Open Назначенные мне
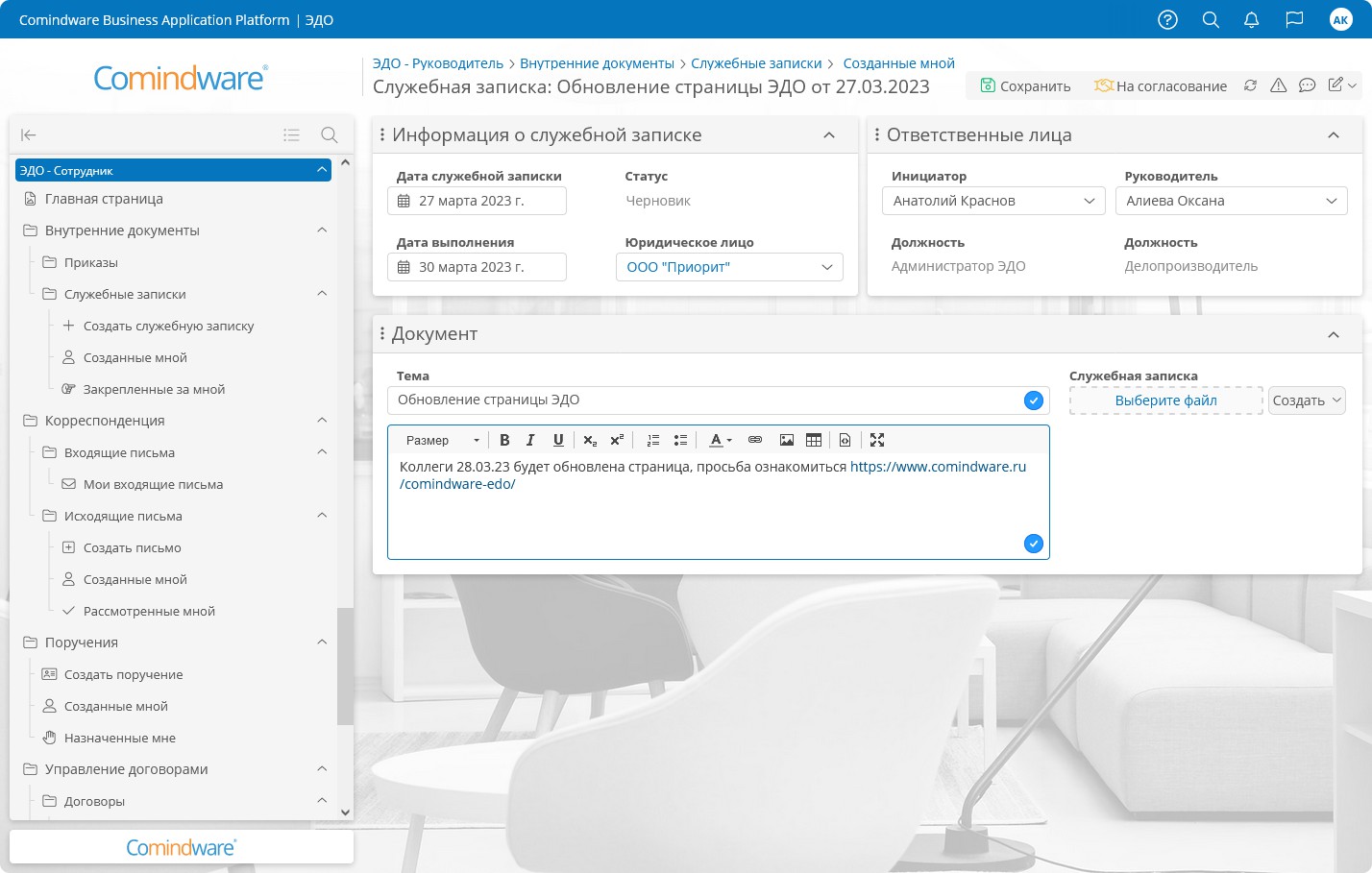Image resolution: width=1372 pixels, height=873 pixels. click(119, 738)
